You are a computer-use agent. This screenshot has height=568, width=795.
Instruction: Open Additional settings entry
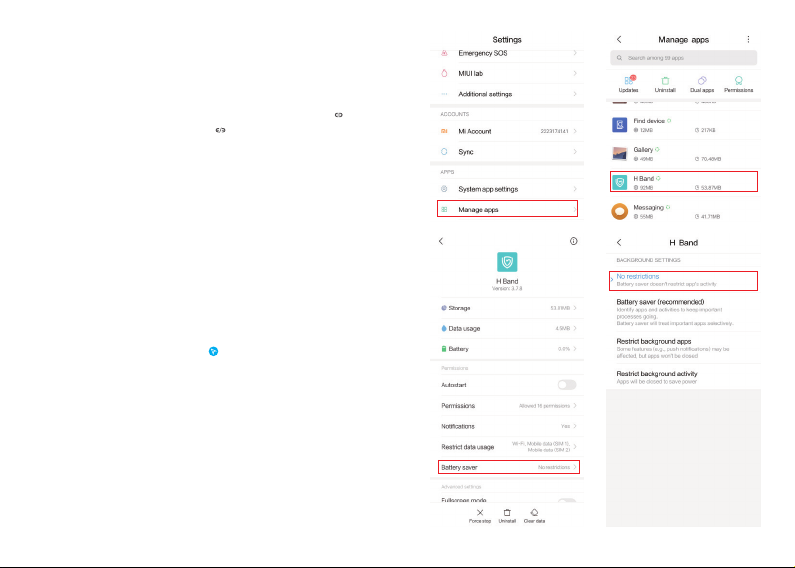(x=507, y=94)
